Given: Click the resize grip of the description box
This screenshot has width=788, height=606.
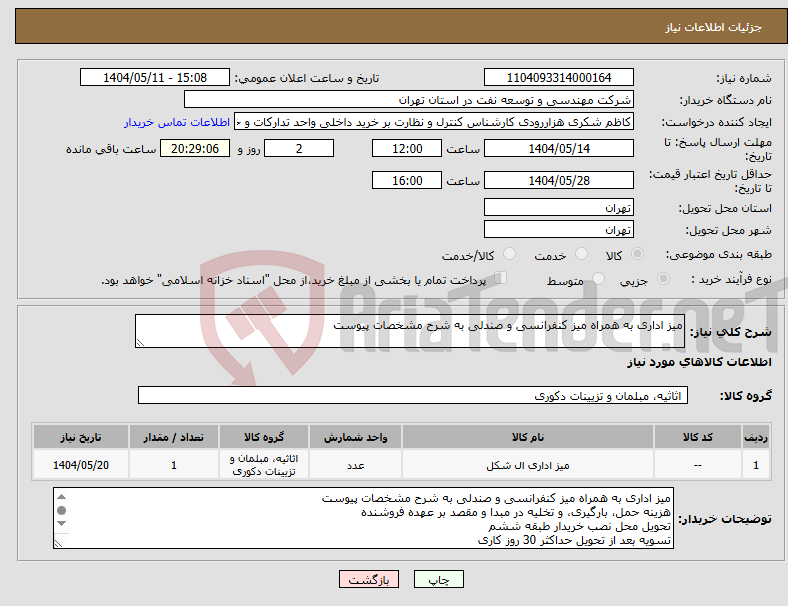Looking at the screenshot, I should click(x=140, y=343).
